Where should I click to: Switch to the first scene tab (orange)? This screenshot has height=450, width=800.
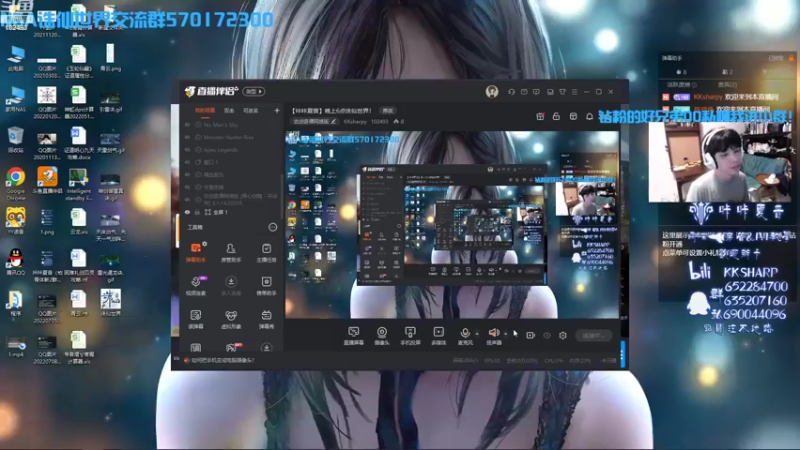point(205,110)
